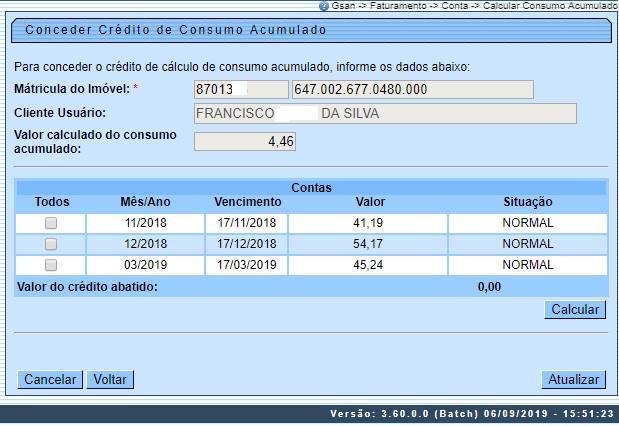Go back using the Voltar button
The width and height of the screenshot is (619, 426).
click(109, 380)
